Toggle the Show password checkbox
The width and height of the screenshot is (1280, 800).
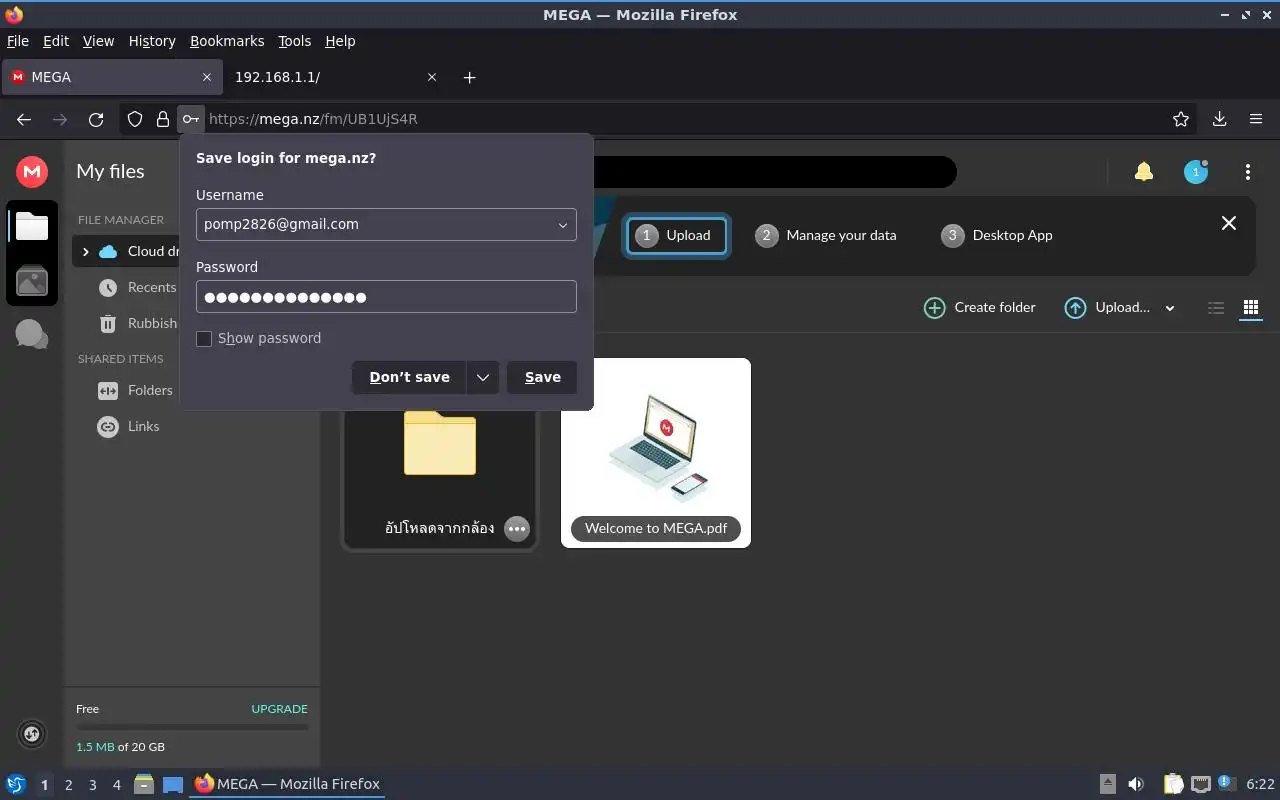tap(204, 339)
